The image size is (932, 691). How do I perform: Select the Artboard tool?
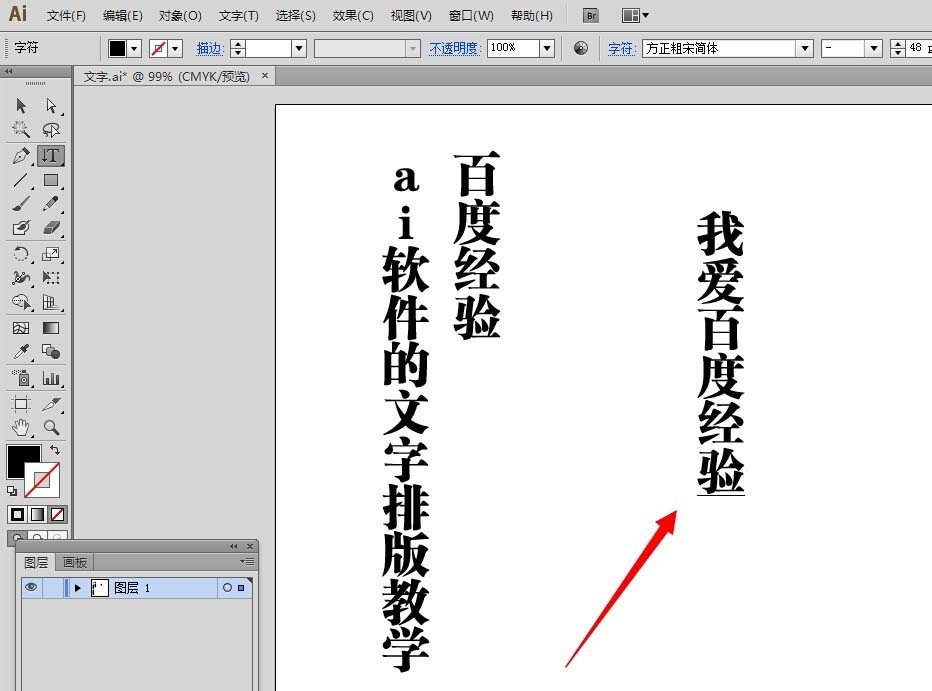pyautogui.click(x=21, y=404)
